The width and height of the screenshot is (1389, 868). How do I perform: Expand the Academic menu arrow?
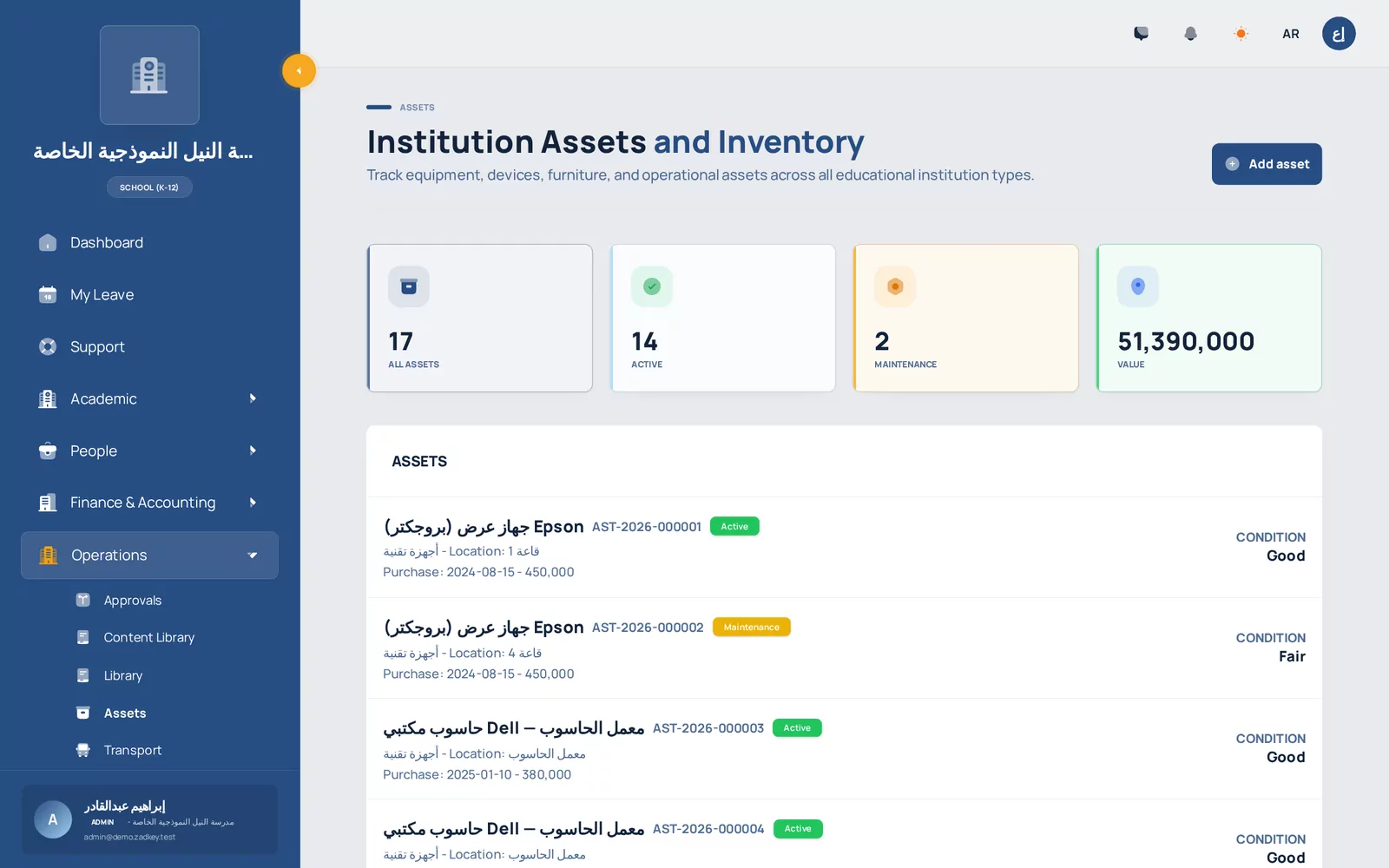coord(253,398)
